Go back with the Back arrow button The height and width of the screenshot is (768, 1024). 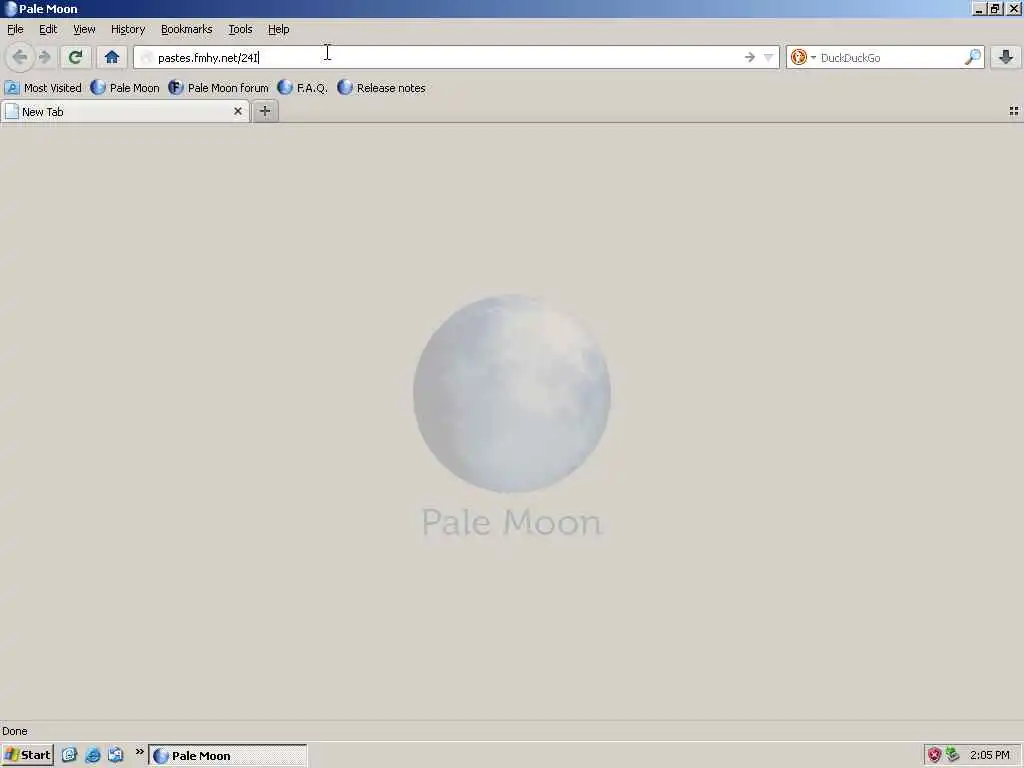(x=20, y=57)
